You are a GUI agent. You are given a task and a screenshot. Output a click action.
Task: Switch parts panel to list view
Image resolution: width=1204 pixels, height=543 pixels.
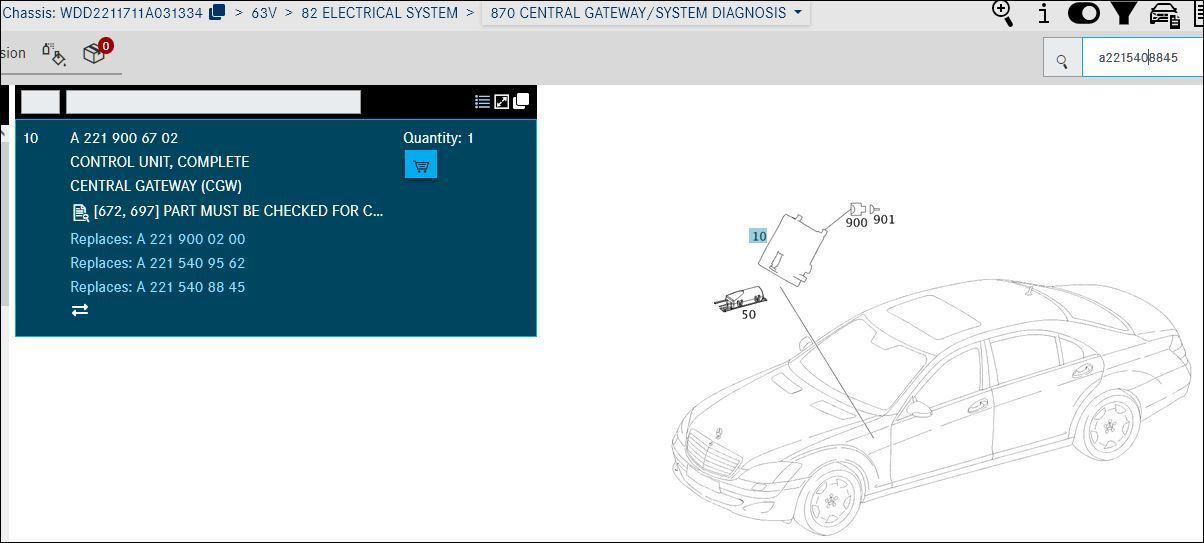tap(482, 101)
